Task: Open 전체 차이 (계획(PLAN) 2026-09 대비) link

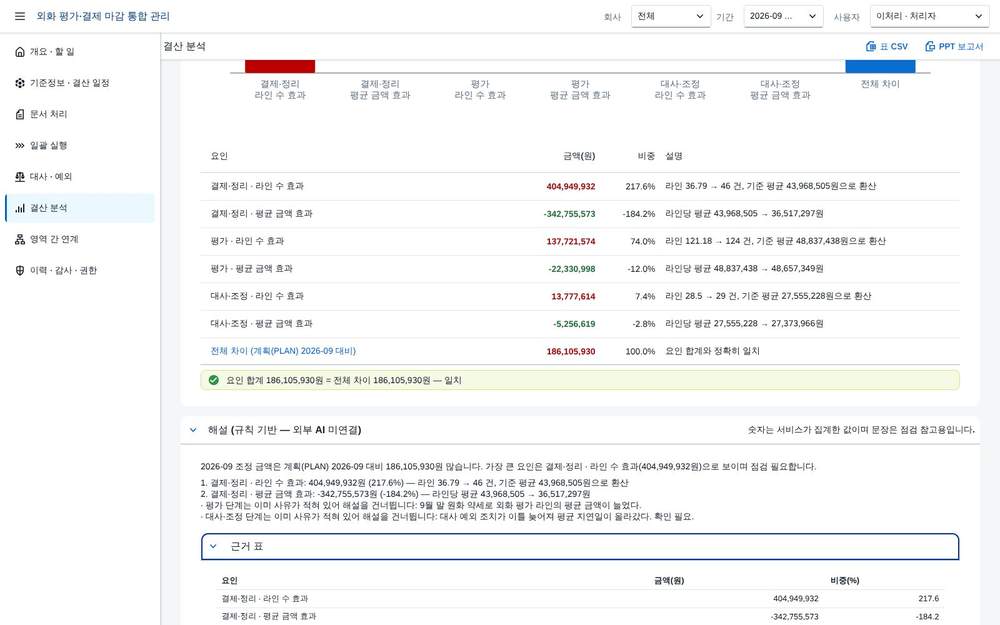Action: (x=283, y=351)
